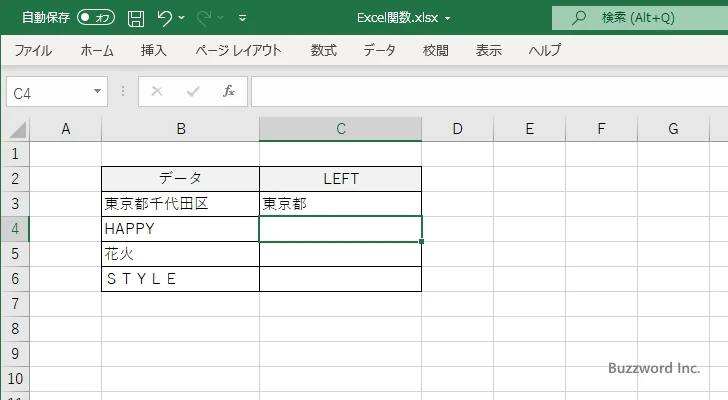Select row 4 header
728x400 pixels.
coord(15,229)
